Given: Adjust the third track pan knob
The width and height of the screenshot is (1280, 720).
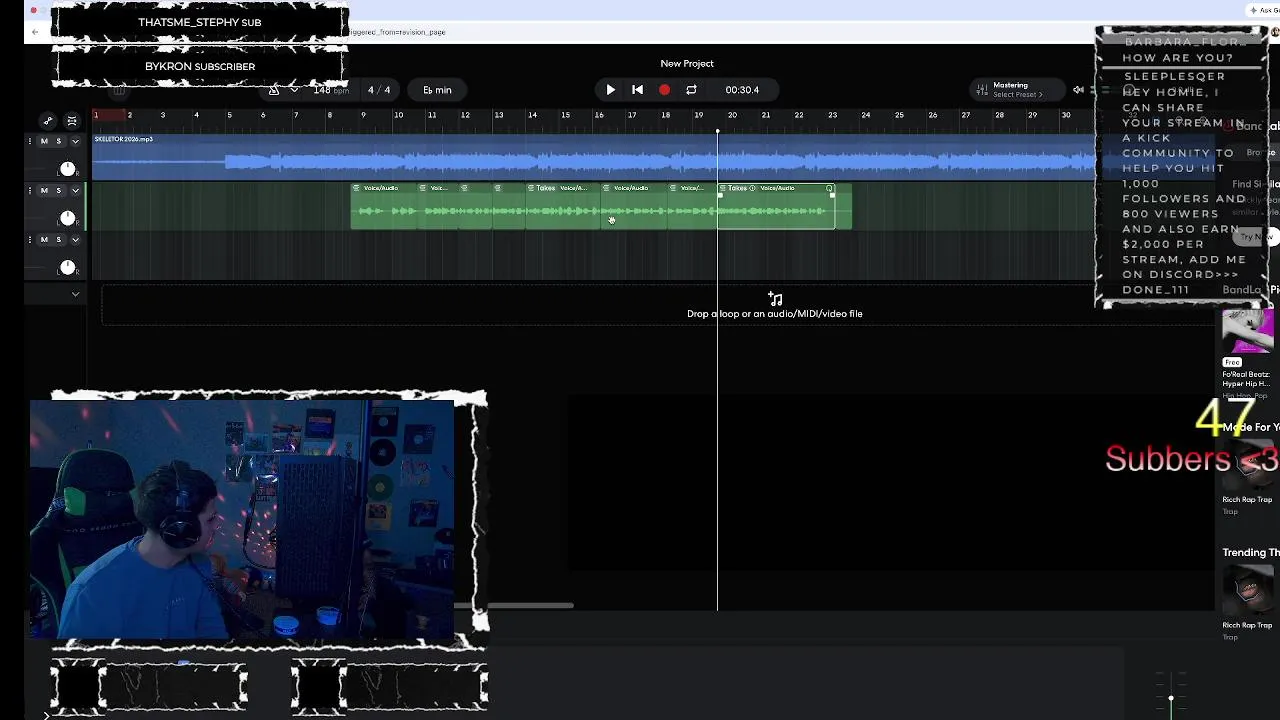Looking at the screenshot, I should click(x=67, y=267).
